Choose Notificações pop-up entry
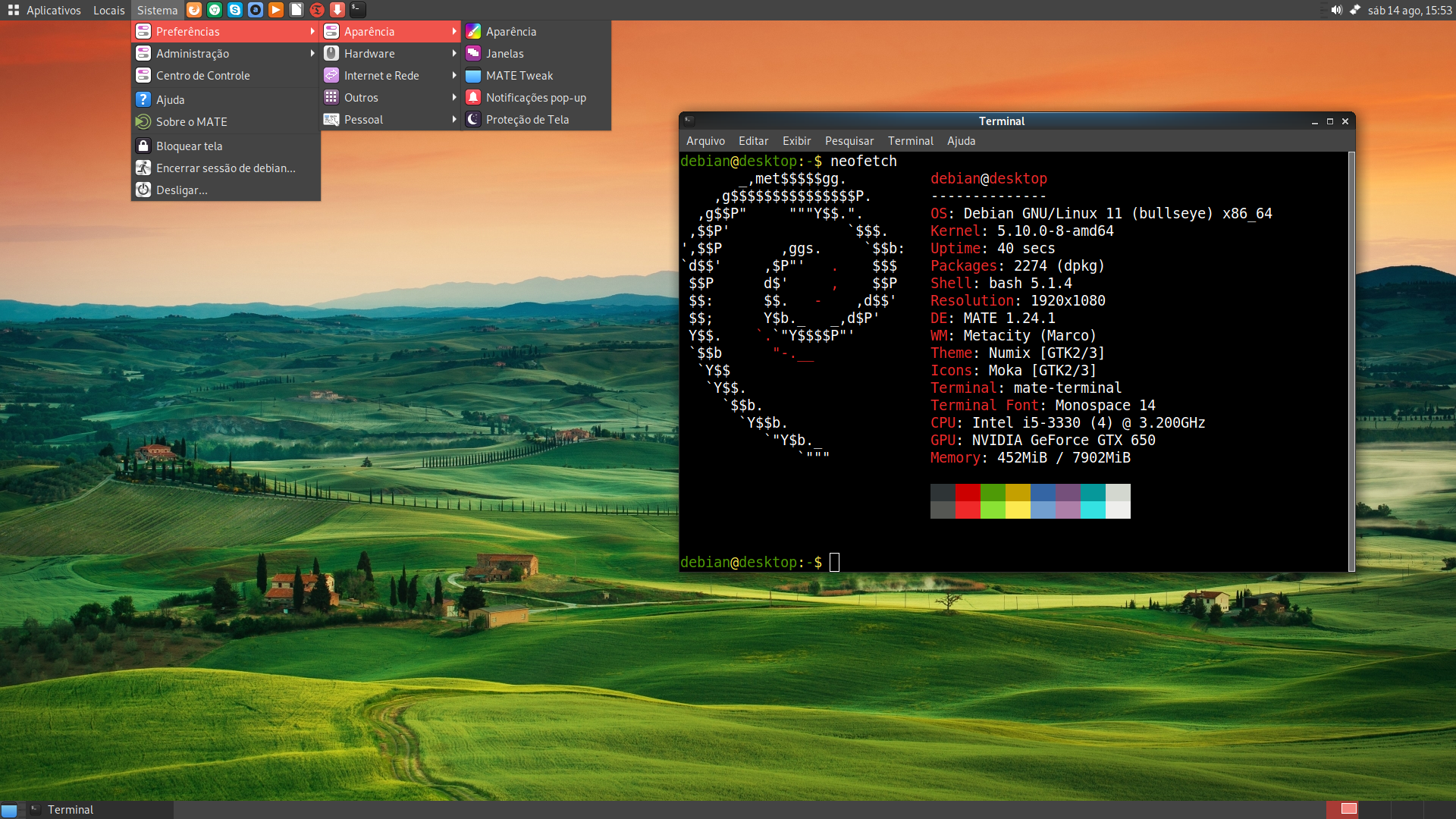 [x=536, y=97]
